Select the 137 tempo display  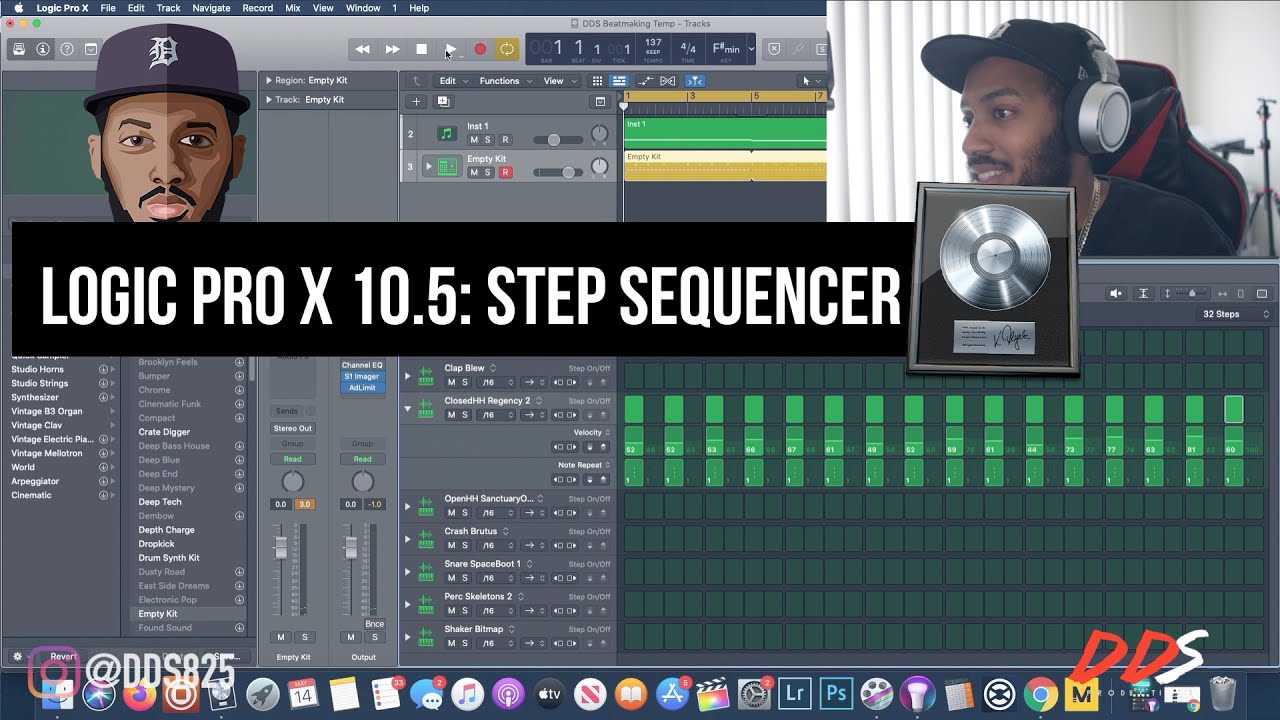(653, 48)
